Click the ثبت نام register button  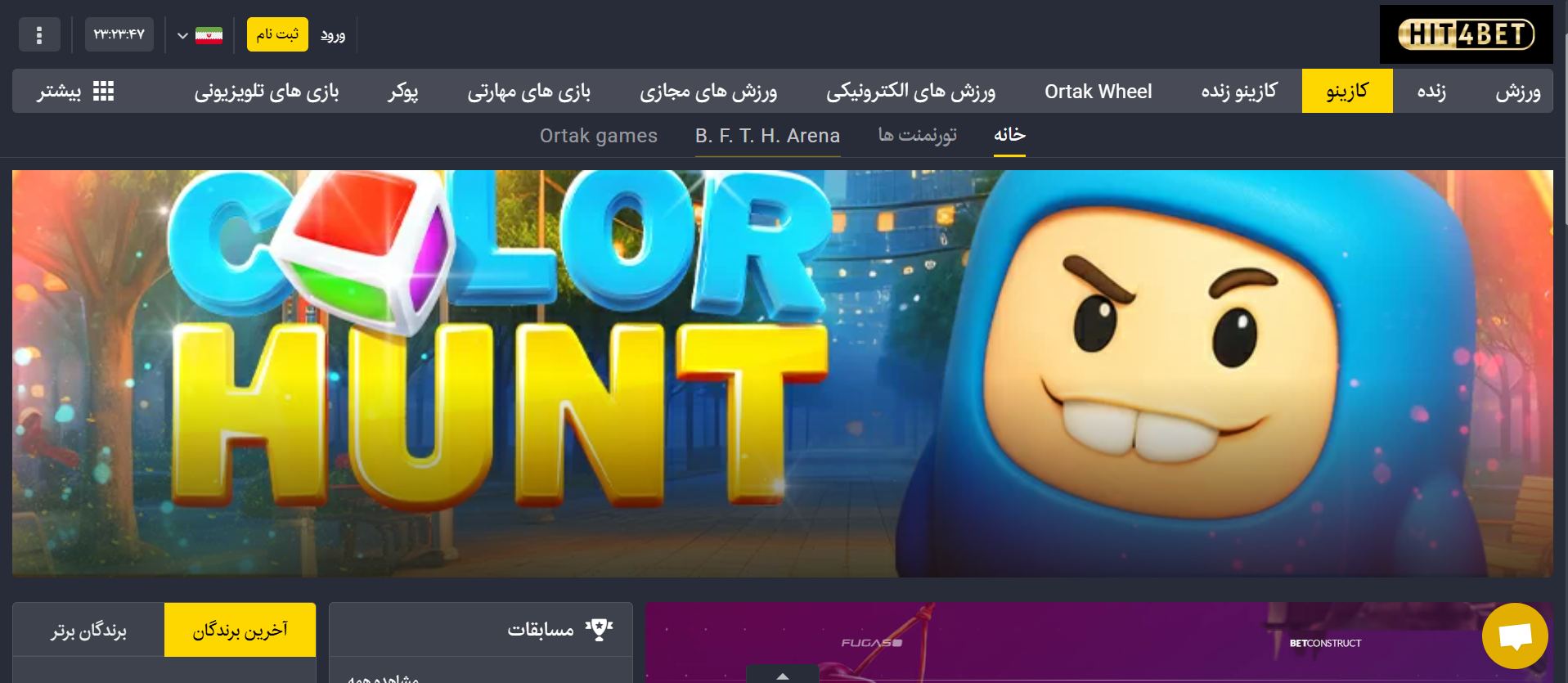tap(277, 34)
